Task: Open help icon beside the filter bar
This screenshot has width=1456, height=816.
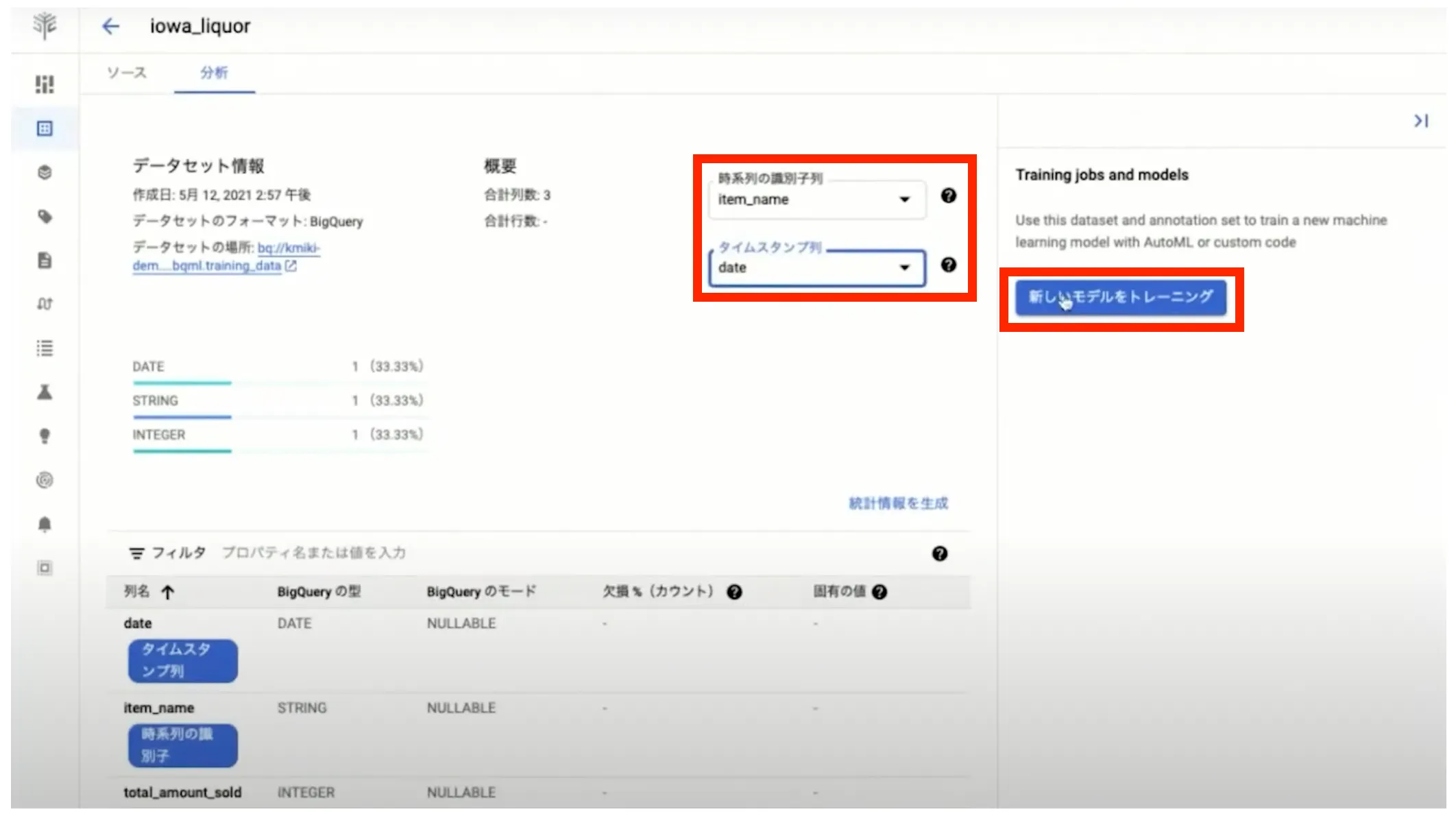Action: tap(940, 553)
